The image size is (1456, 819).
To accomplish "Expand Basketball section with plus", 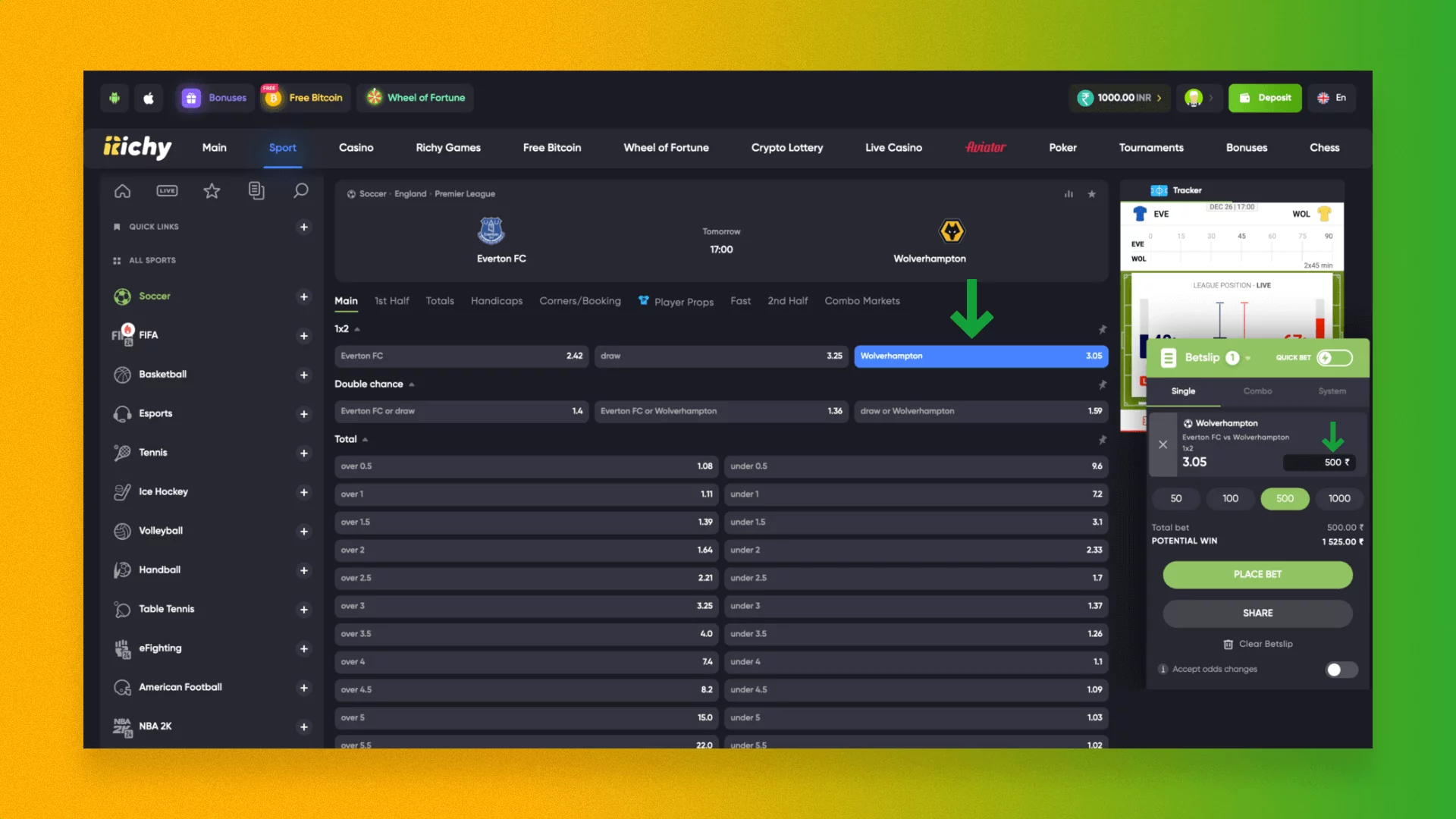I will (x=303, y=375).
